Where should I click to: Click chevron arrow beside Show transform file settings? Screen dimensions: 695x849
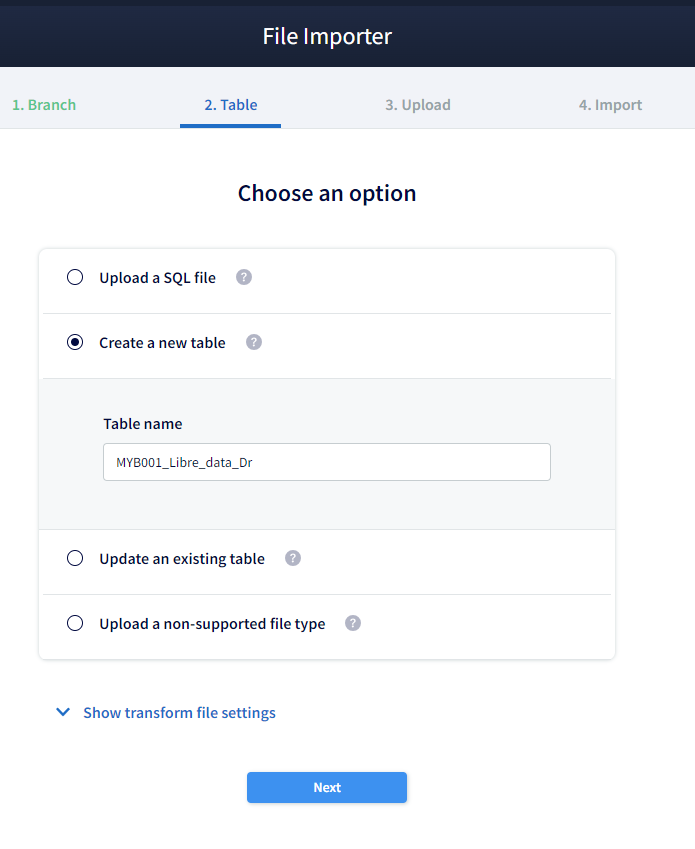(63, 713)
